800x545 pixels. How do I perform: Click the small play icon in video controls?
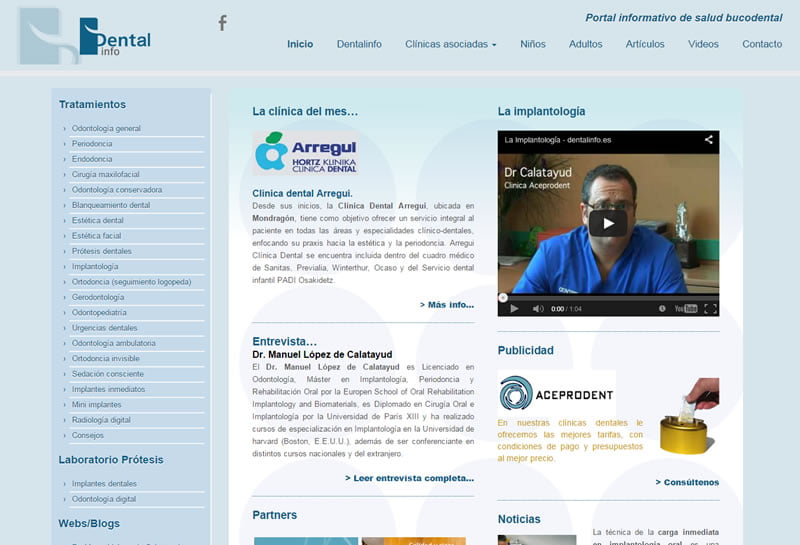pyautogui.click(x=514, y=309)
